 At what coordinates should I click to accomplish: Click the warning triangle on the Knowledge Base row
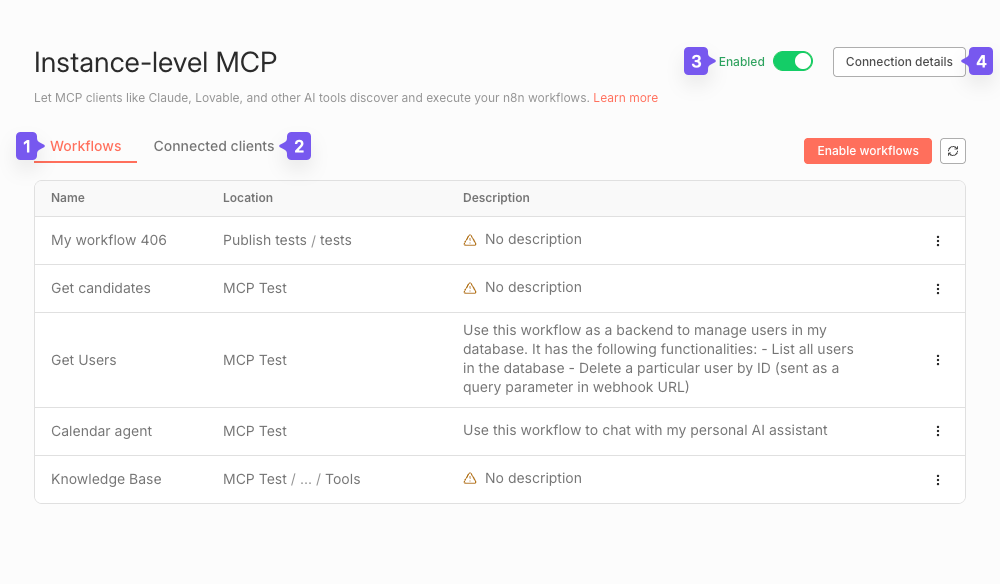[470, 478]
